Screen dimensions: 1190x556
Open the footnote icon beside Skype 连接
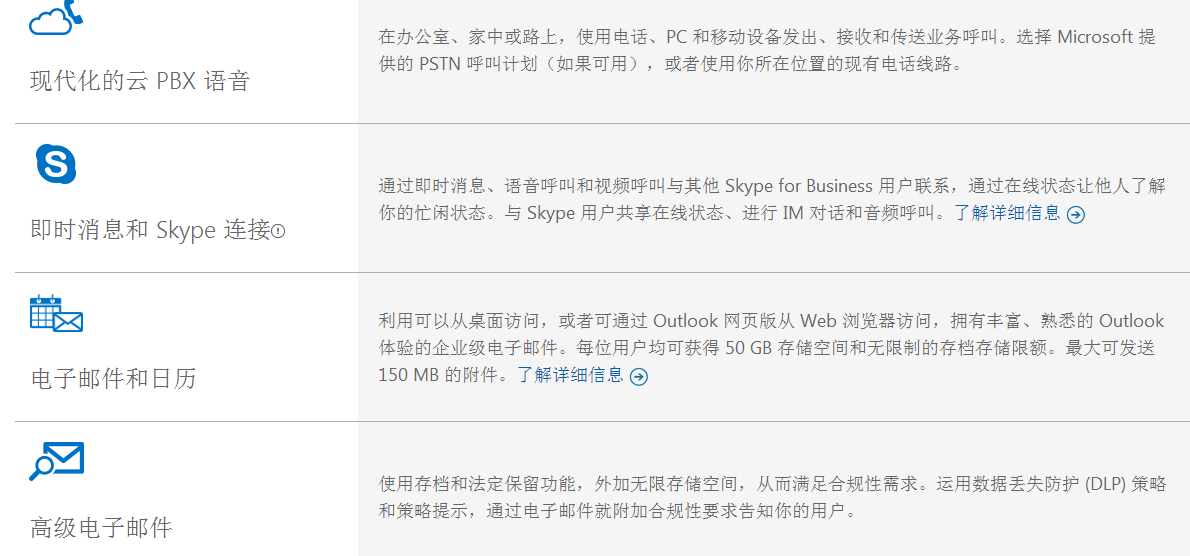tap(279, 231)
